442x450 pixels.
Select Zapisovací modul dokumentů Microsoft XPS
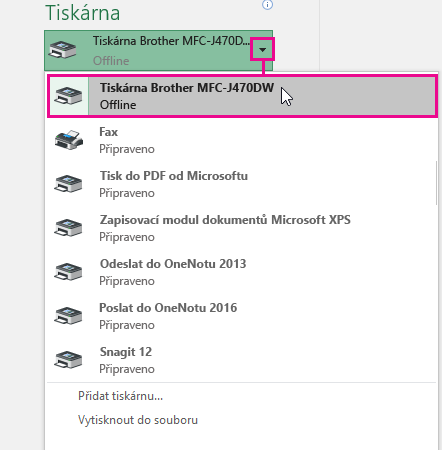tap(241, 228)
